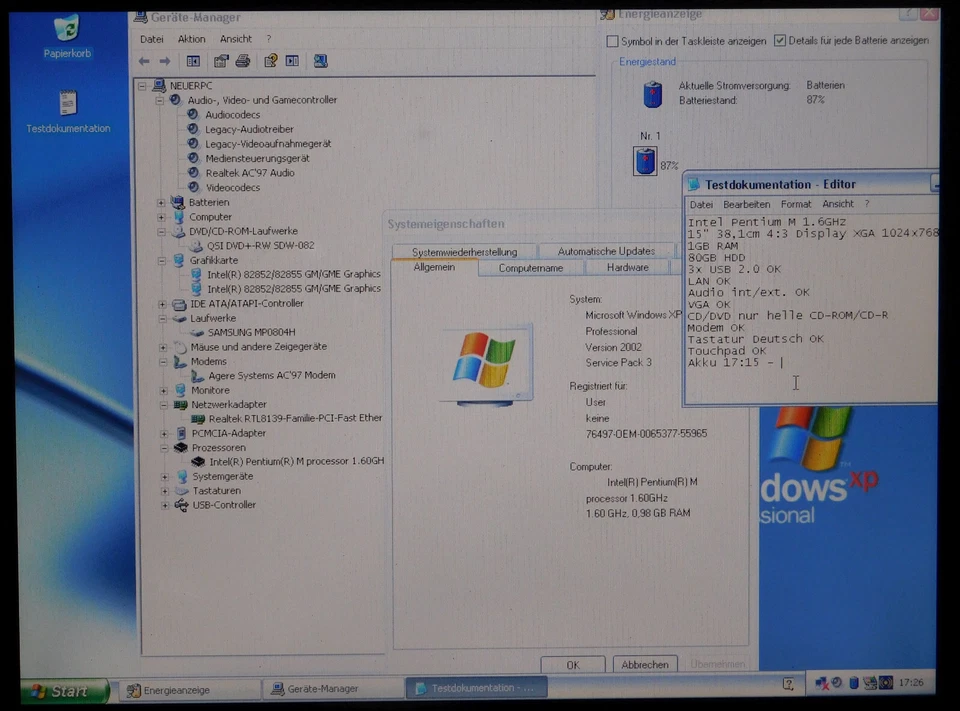Switch to Geräte-Manager taskbar button
The image size is (960, 711).
[x=333, y=689]
